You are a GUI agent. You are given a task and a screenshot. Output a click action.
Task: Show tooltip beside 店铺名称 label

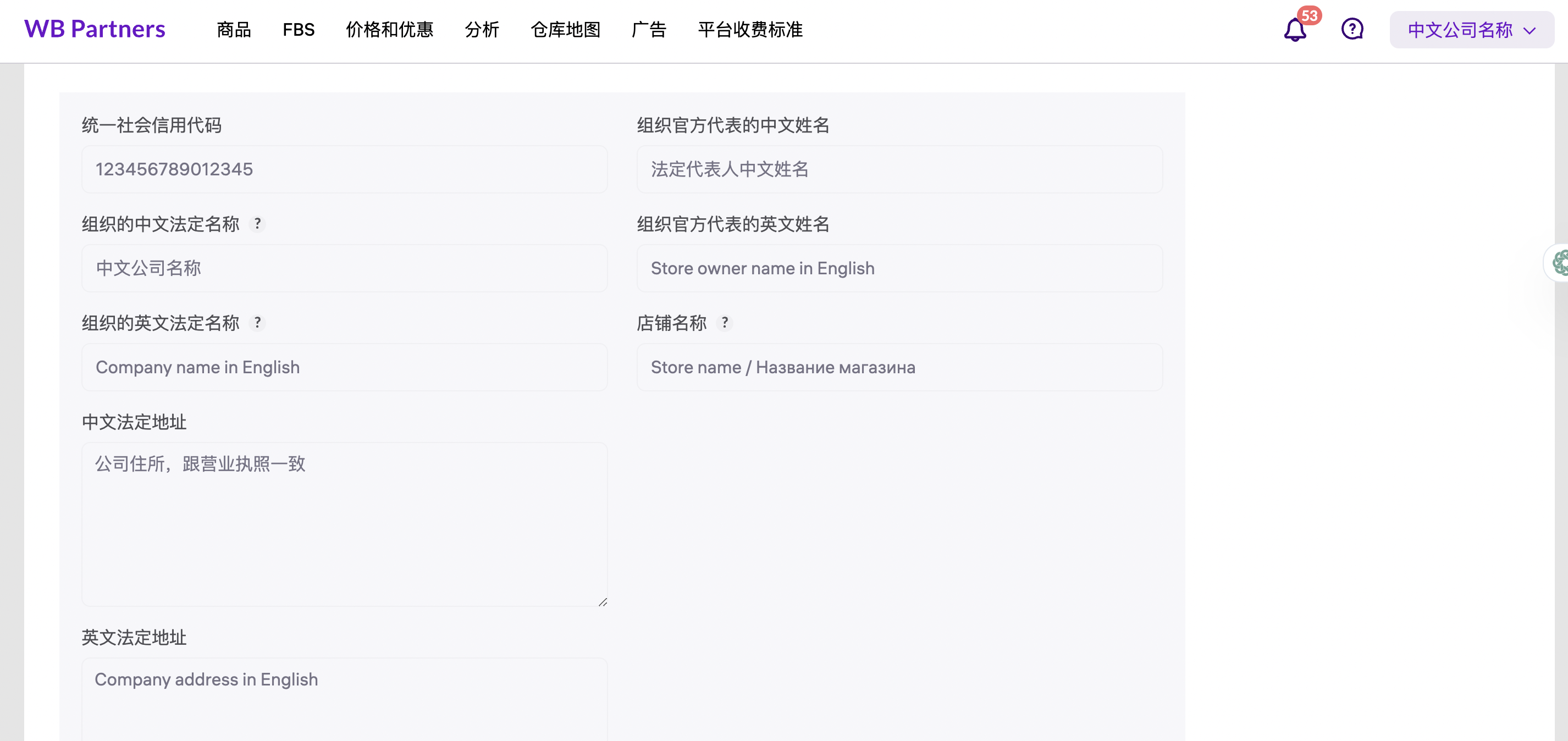pyautogui.click(x=725, y=323)
